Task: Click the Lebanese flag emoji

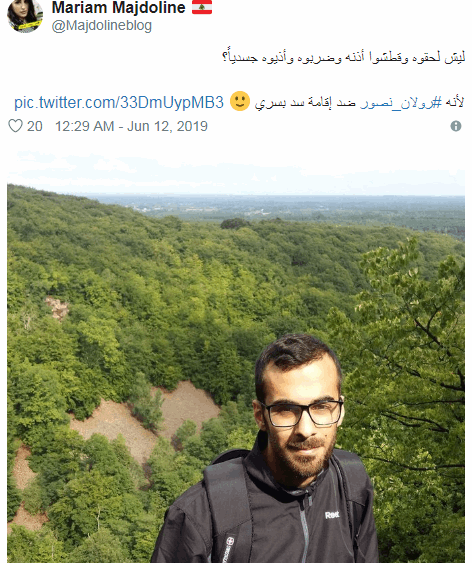Action: [202, 7]
